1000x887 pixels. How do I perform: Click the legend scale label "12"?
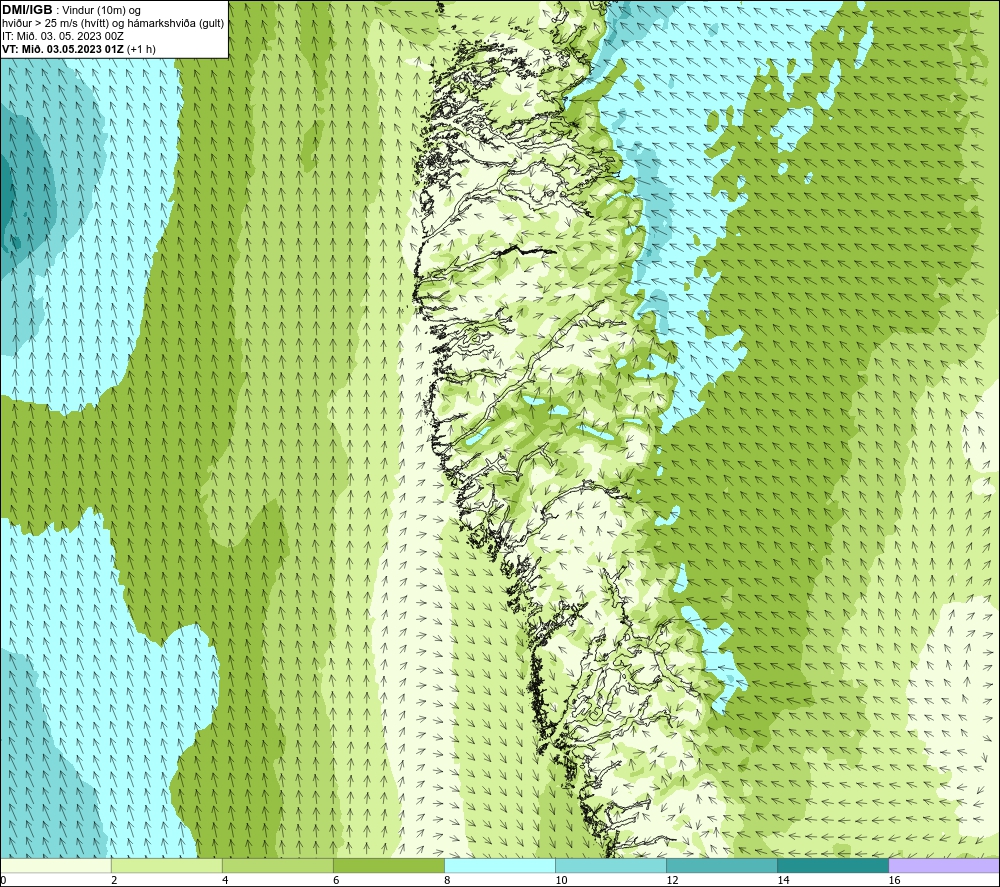[672, 880]
